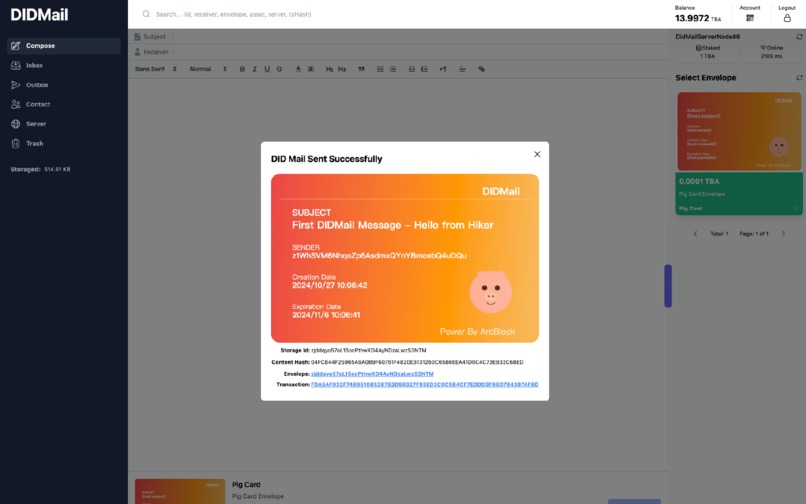Click the sent DIDMail pig card preview
Viewport: 806px width, 504px height.
point(405,258)
